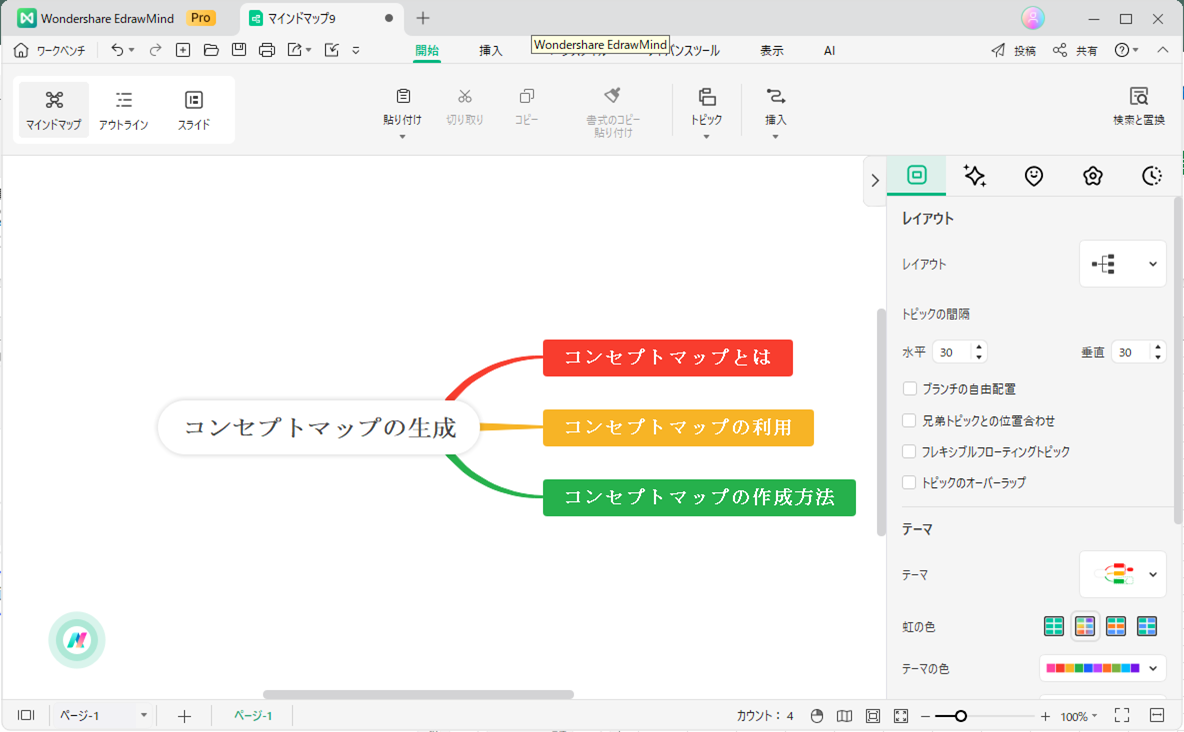Click the export icon in the quick toolbar

click(295, 50)
